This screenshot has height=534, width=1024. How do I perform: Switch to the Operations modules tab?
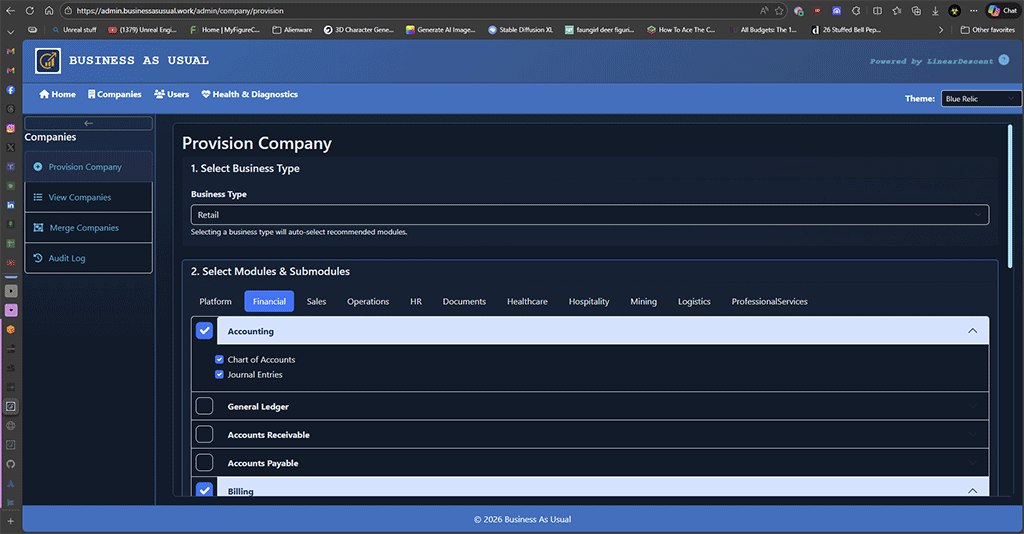368,301
